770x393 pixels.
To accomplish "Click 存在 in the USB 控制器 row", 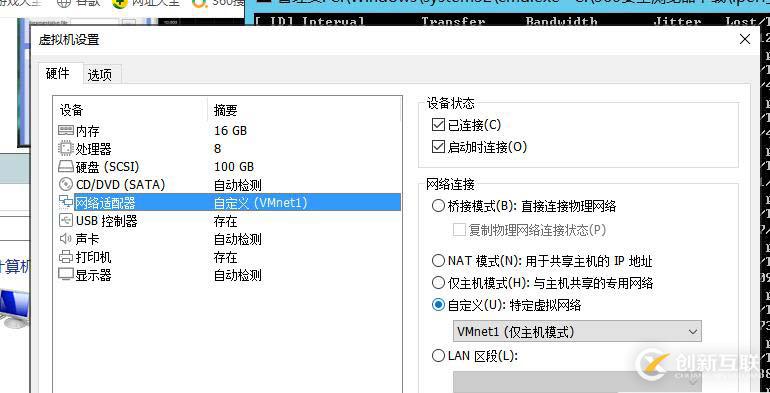I will (x=225, y=221).
